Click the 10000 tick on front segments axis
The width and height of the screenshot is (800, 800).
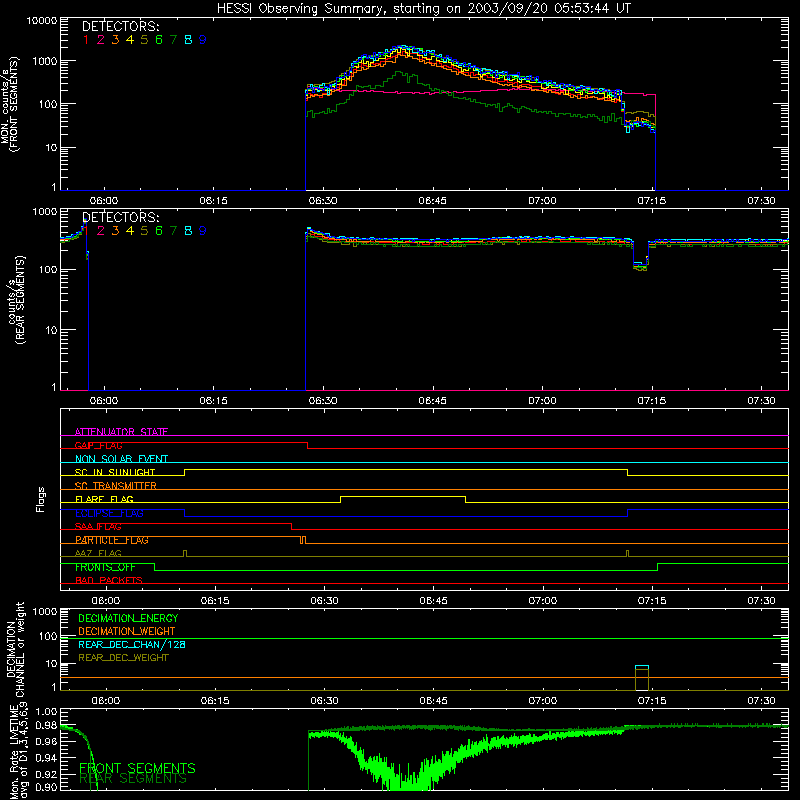42,21
